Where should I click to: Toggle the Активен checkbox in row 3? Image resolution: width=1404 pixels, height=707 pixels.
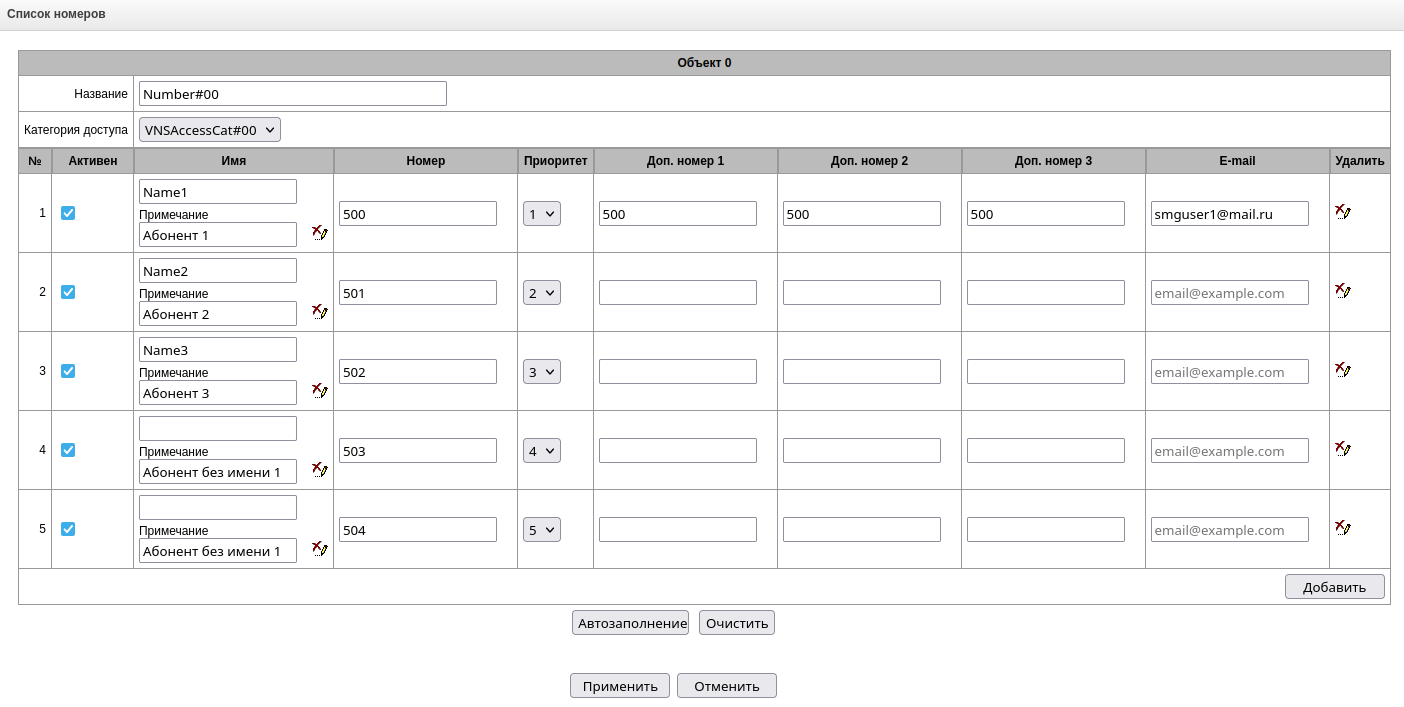(x=68, y=371)
